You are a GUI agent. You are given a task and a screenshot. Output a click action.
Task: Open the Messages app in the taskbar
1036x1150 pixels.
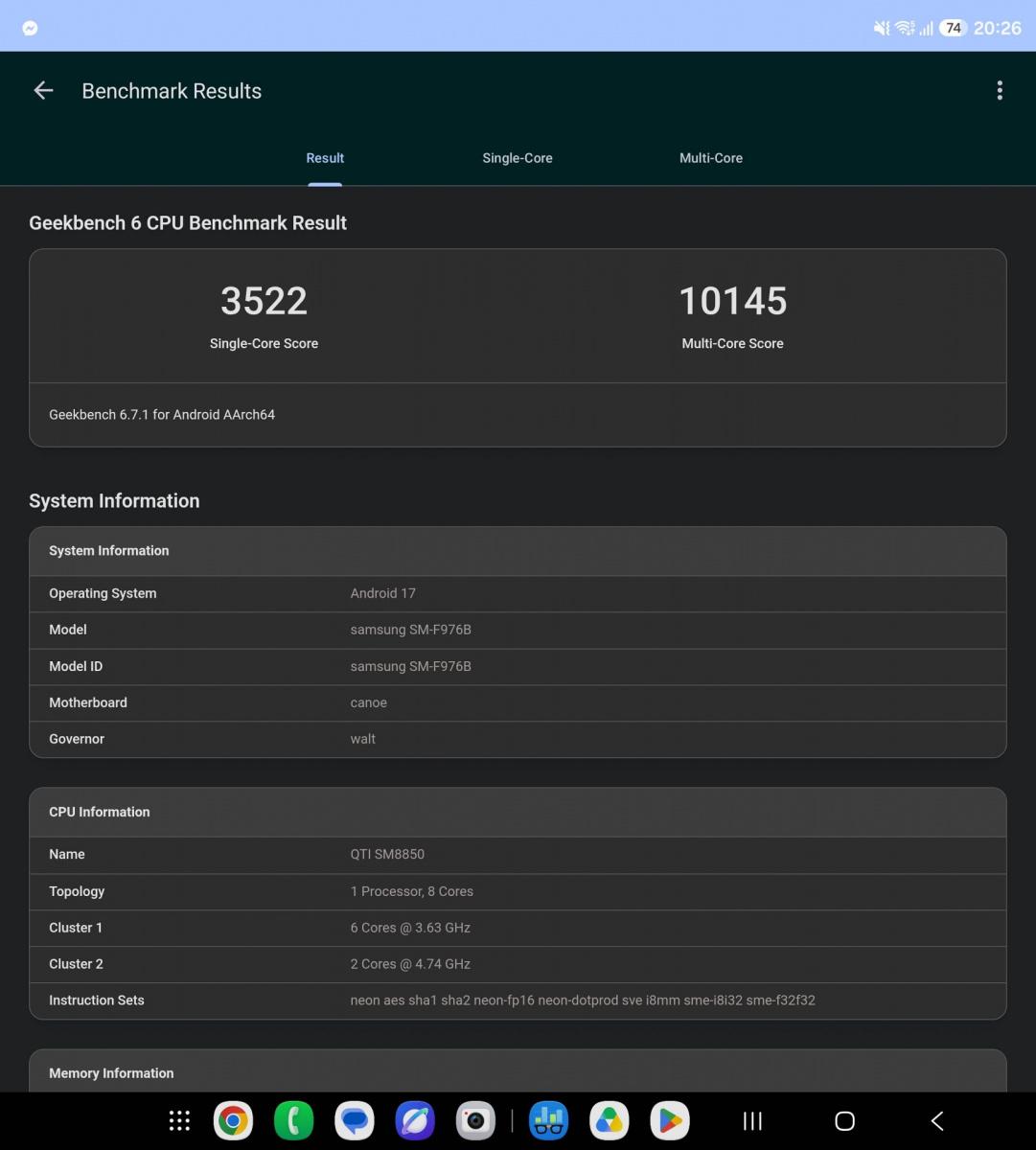pyautogui.click(x=355, y=1120)
